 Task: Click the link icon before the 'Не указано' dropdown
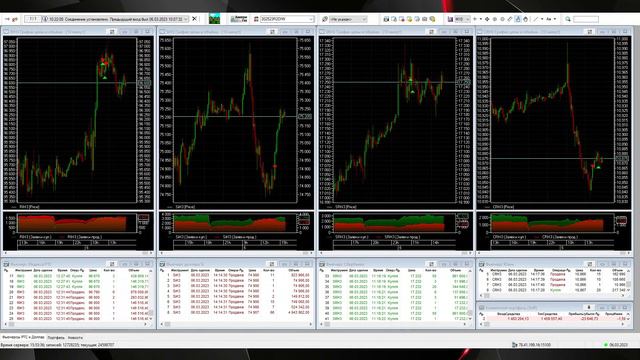[325, 19]
